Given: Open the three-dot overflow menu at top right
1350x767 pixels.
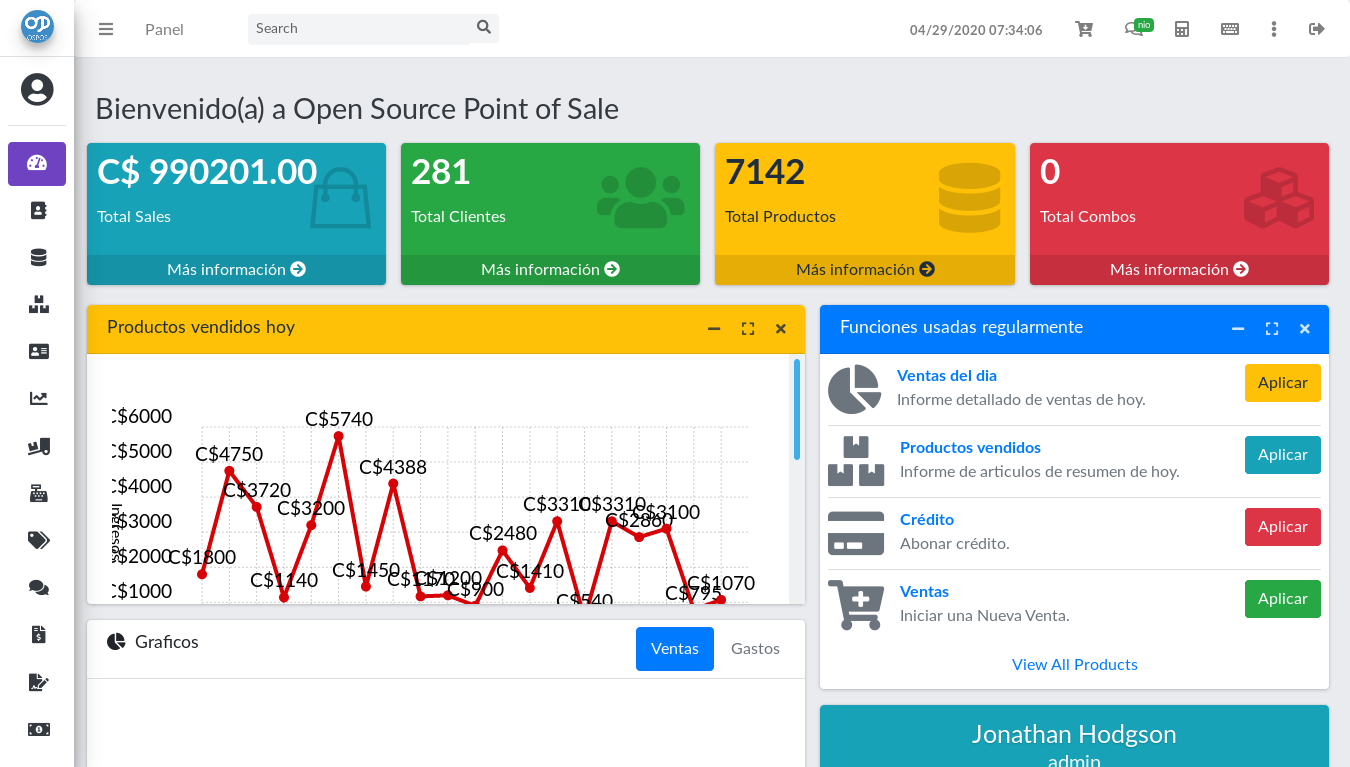Looking at the screenshot, I should tap(1273, 29).
